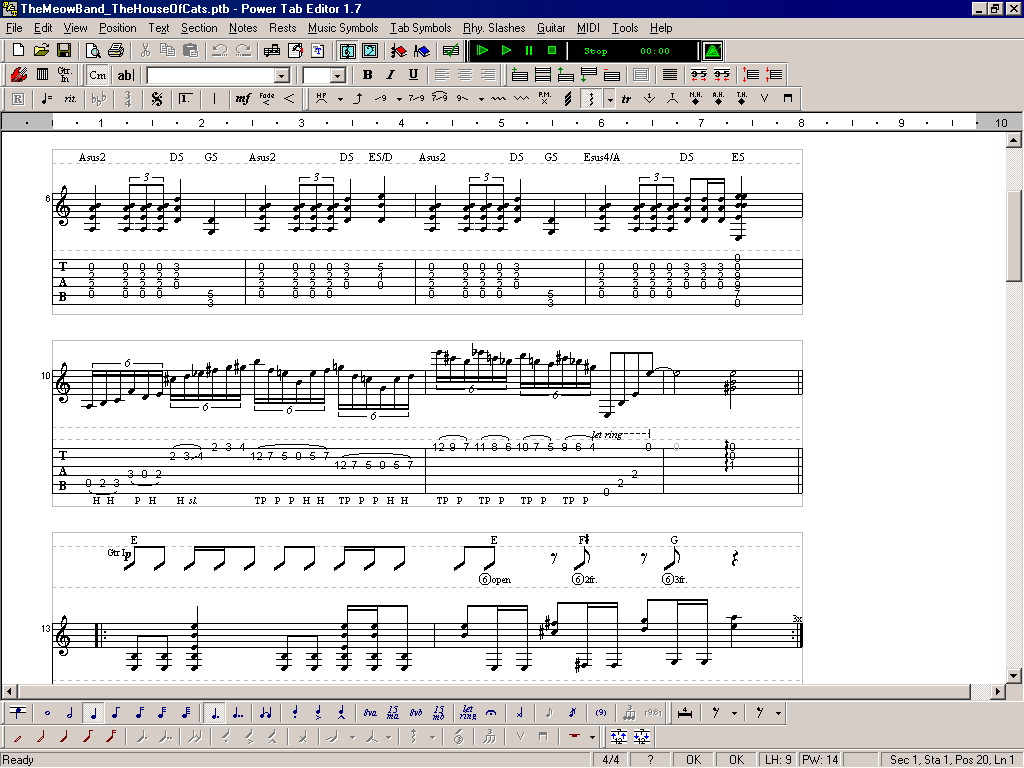This screenshot has width=1024, height=768.
Task: Select the trill tr symbol icon
Action: pos(626,99)
